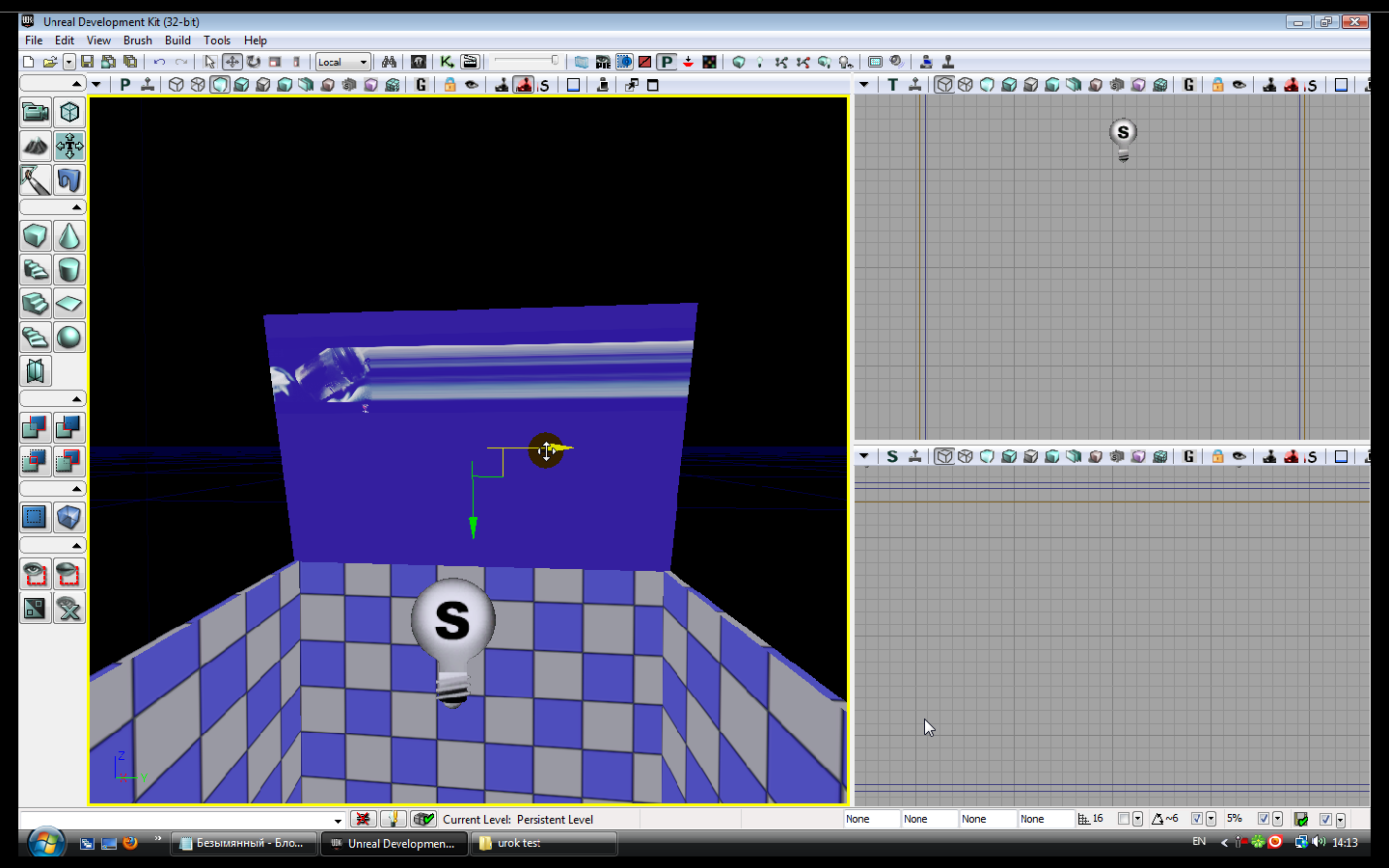Select the Camera Mode tool in left panel
Image resolution: width=1389 pixels, height=868 pixels.
36,113
